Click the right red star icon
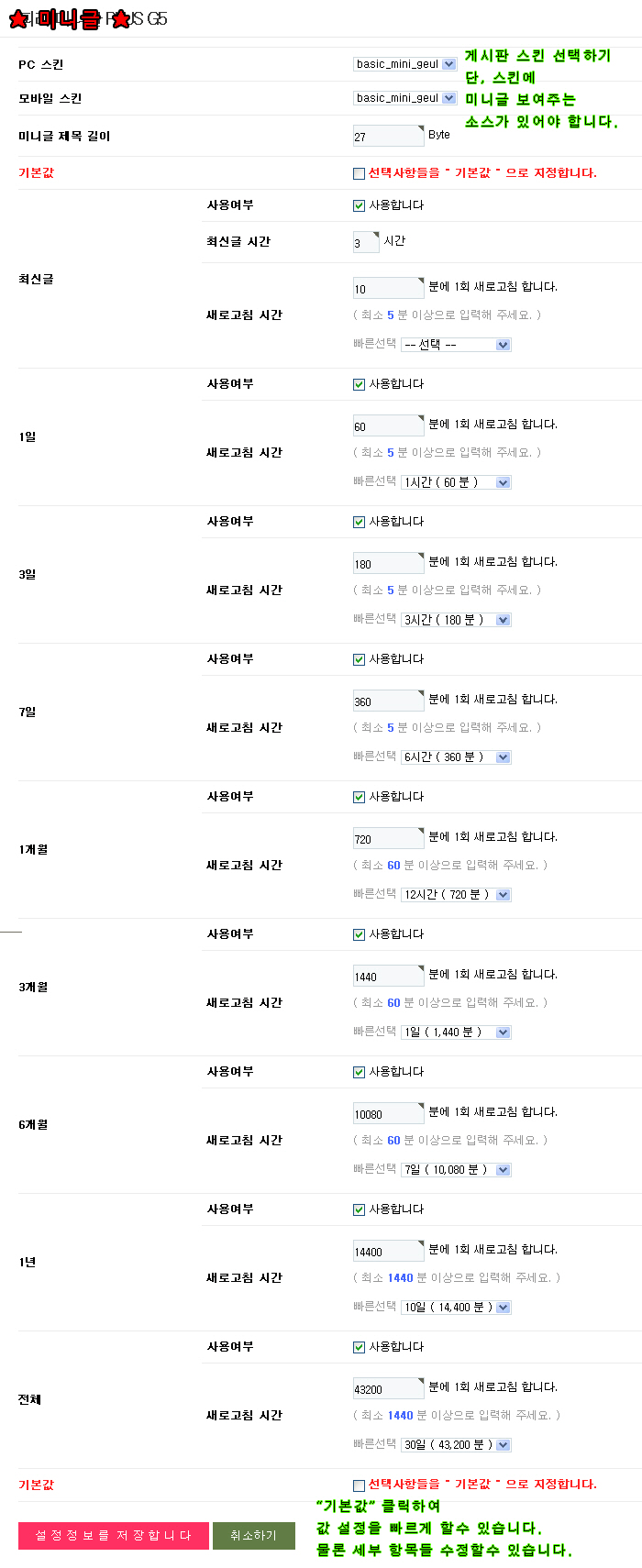 pos(121,19)
